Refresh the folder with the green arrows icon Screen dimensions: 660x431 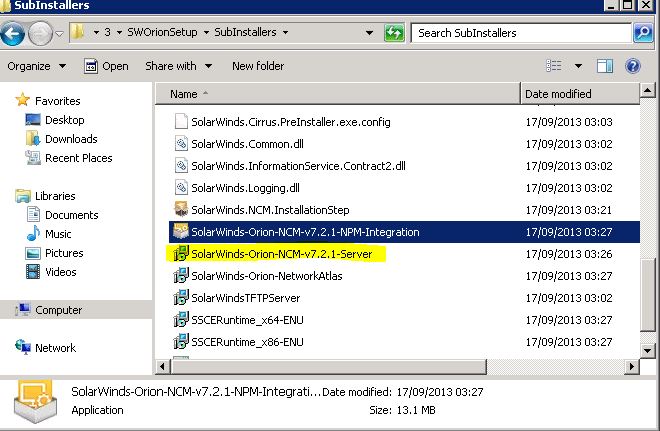pos(394,33)
